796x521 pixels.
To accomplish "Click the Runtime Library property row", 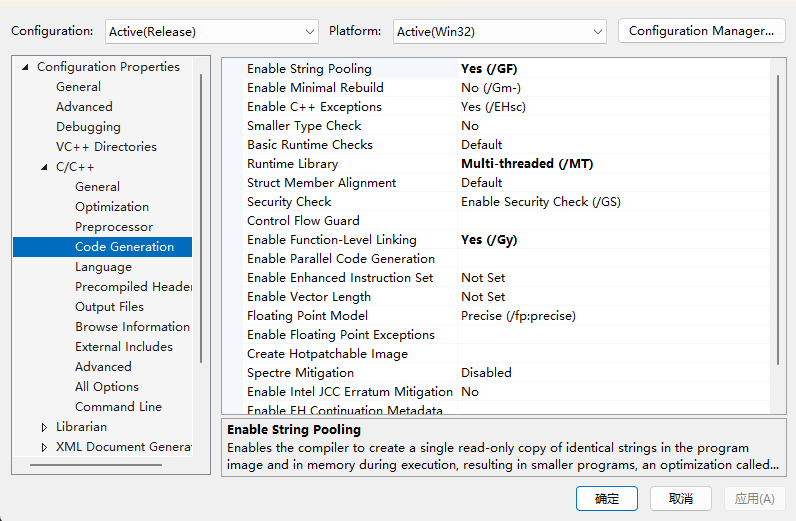I will (293, 164).
